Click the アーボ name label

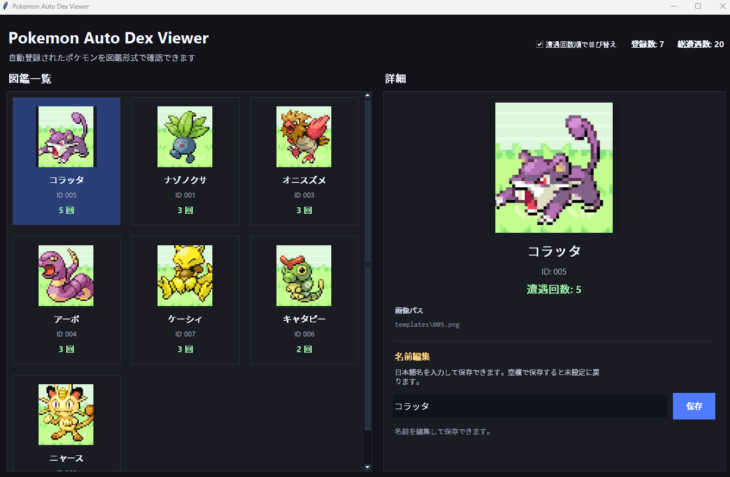66,319
